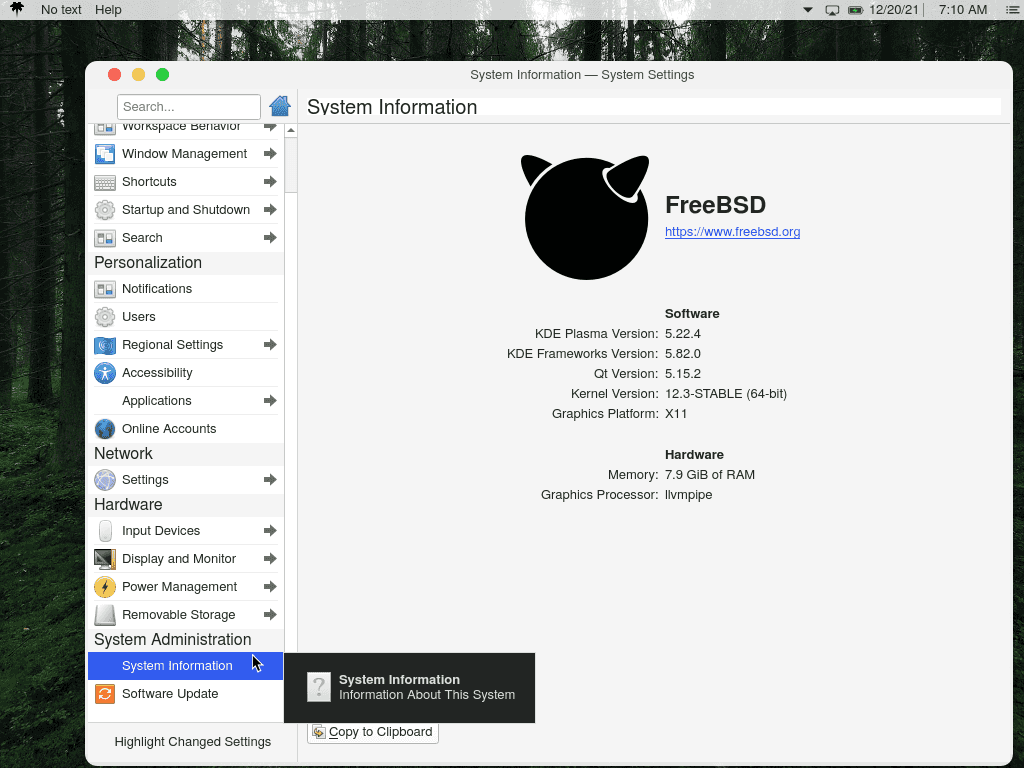This screenshot has width=1024, height=768.
Task: Select the Input Devices mouse icon
Action: point(105,530)
